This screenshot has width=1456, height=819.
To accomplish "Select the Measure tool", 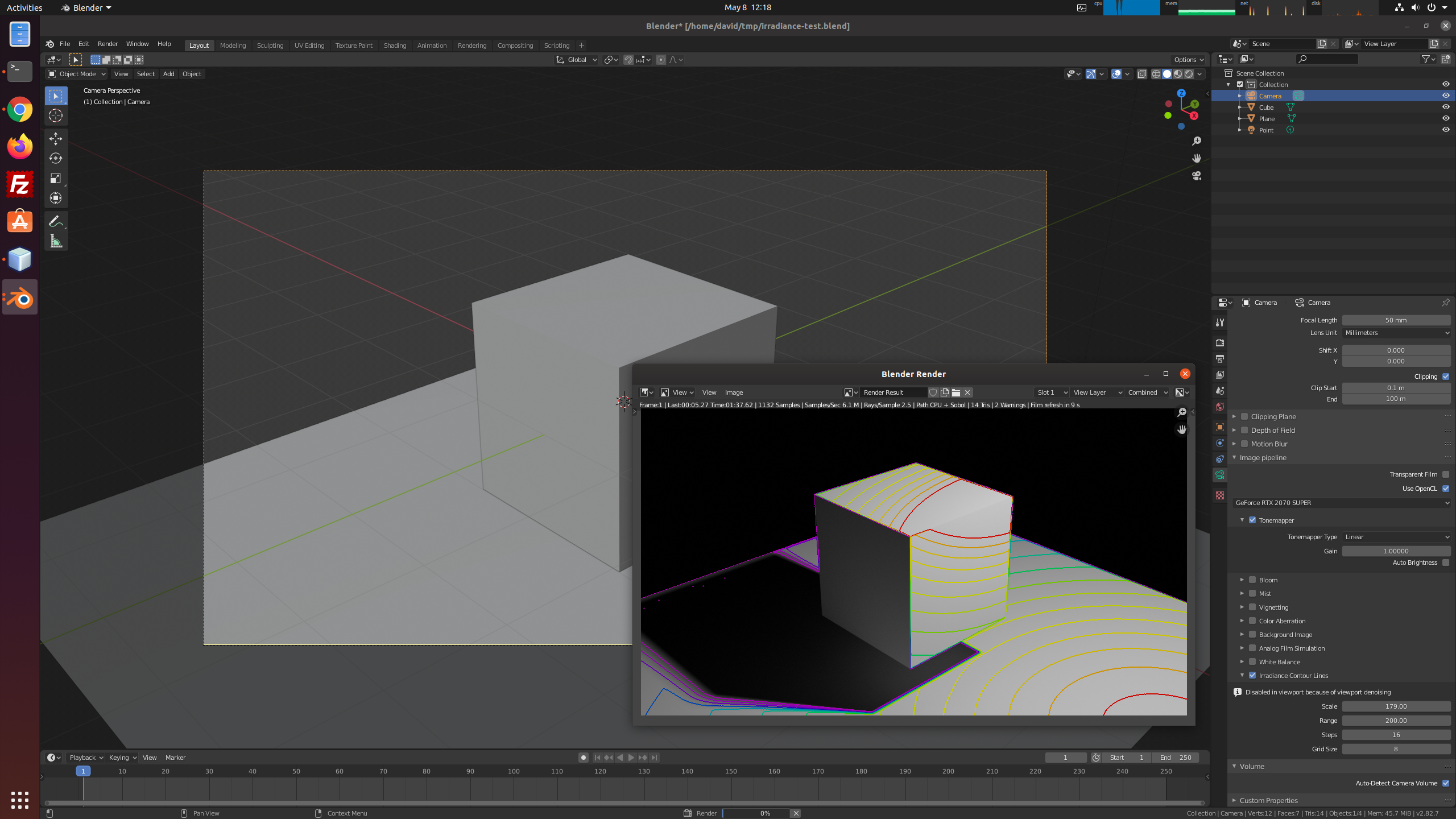I will pyautogui.click(x=55, y=242).
